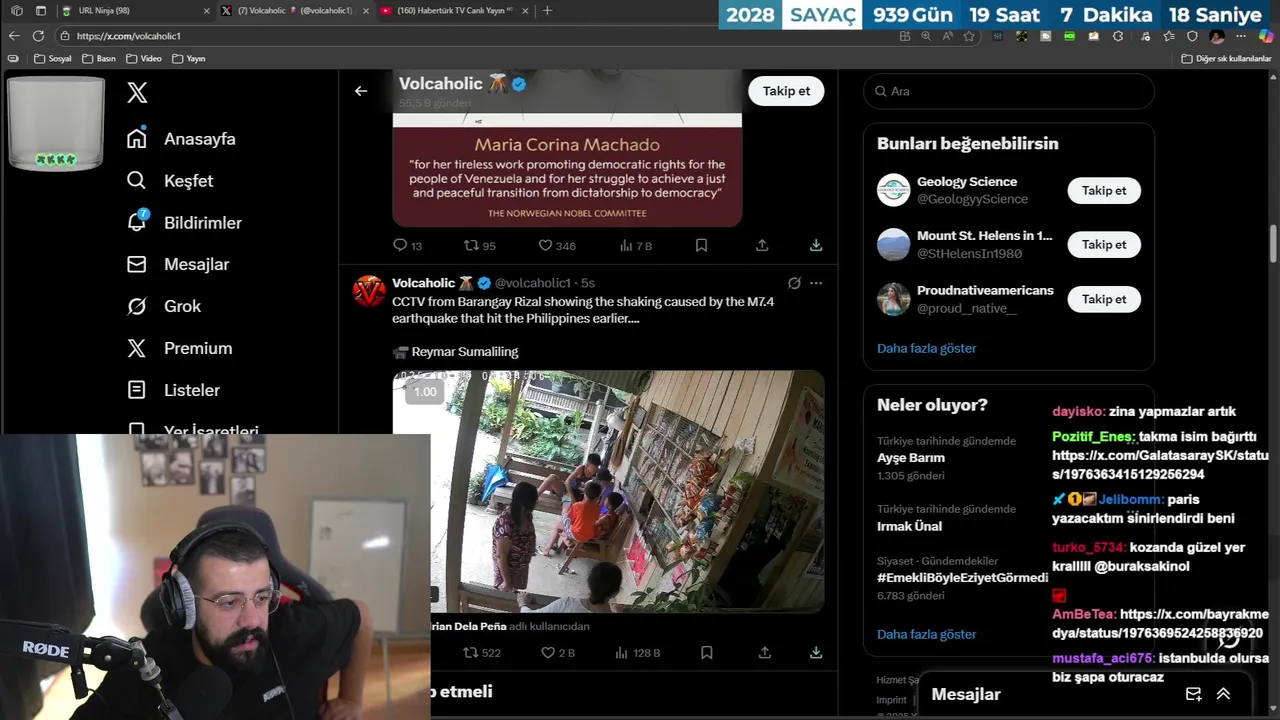Show more trends under Neler oluyor
The height and width of the screenshot is (720, 1280).
coord(926,634)
